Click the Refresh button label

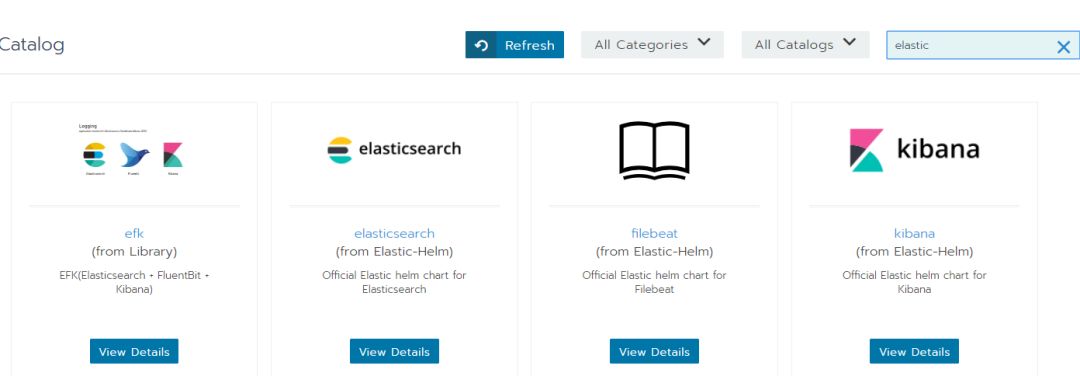pyautogui.click(x=530, y=45)
